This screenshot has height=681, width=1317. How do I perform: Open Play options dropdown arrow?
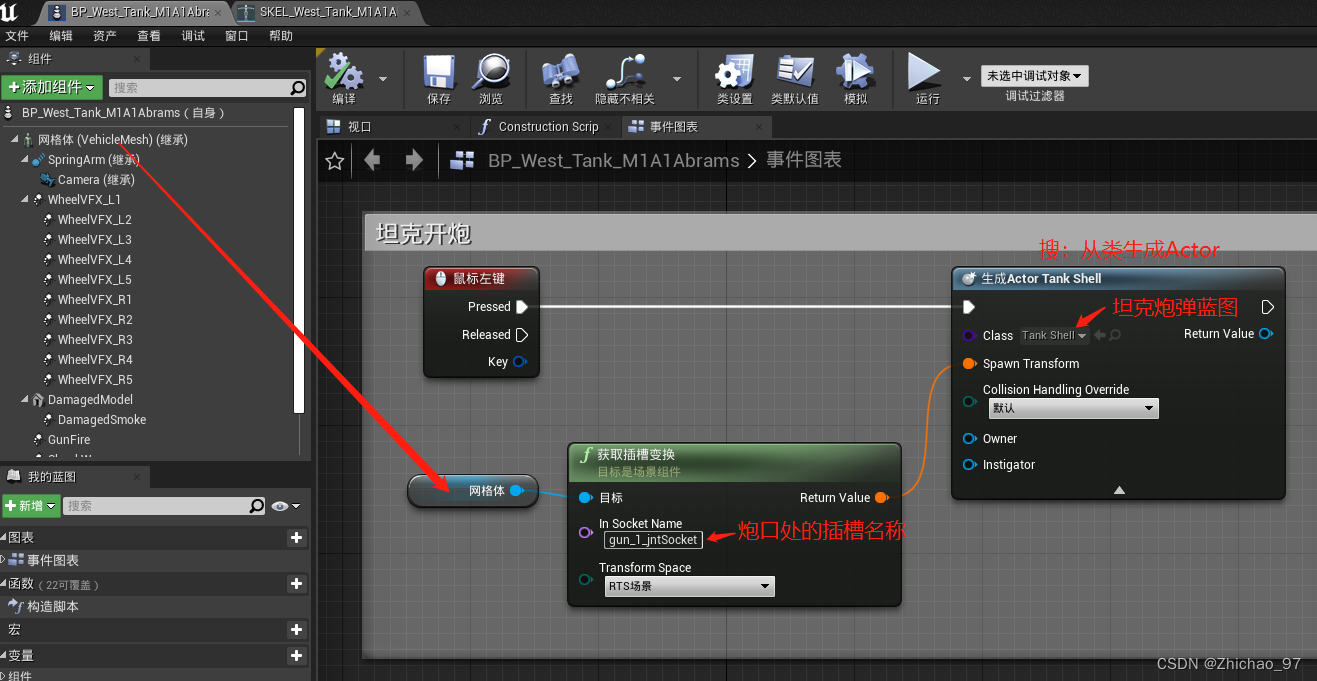(x=966, y=78)
